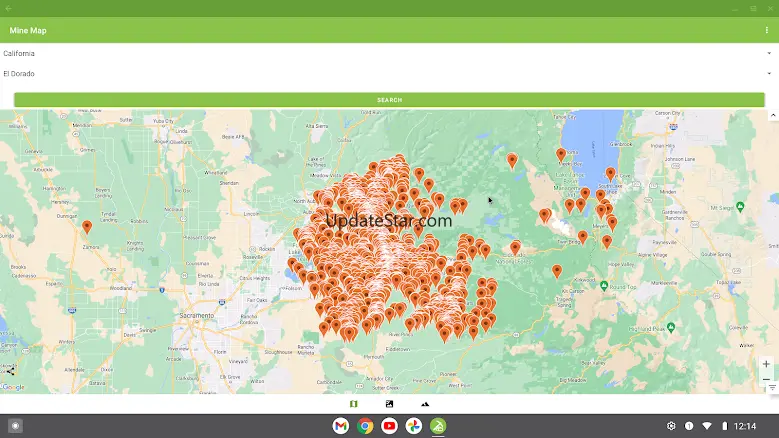
Task: Switch to satellite imagery view icon
Action: pyautogui.click(x=390, y=404)
